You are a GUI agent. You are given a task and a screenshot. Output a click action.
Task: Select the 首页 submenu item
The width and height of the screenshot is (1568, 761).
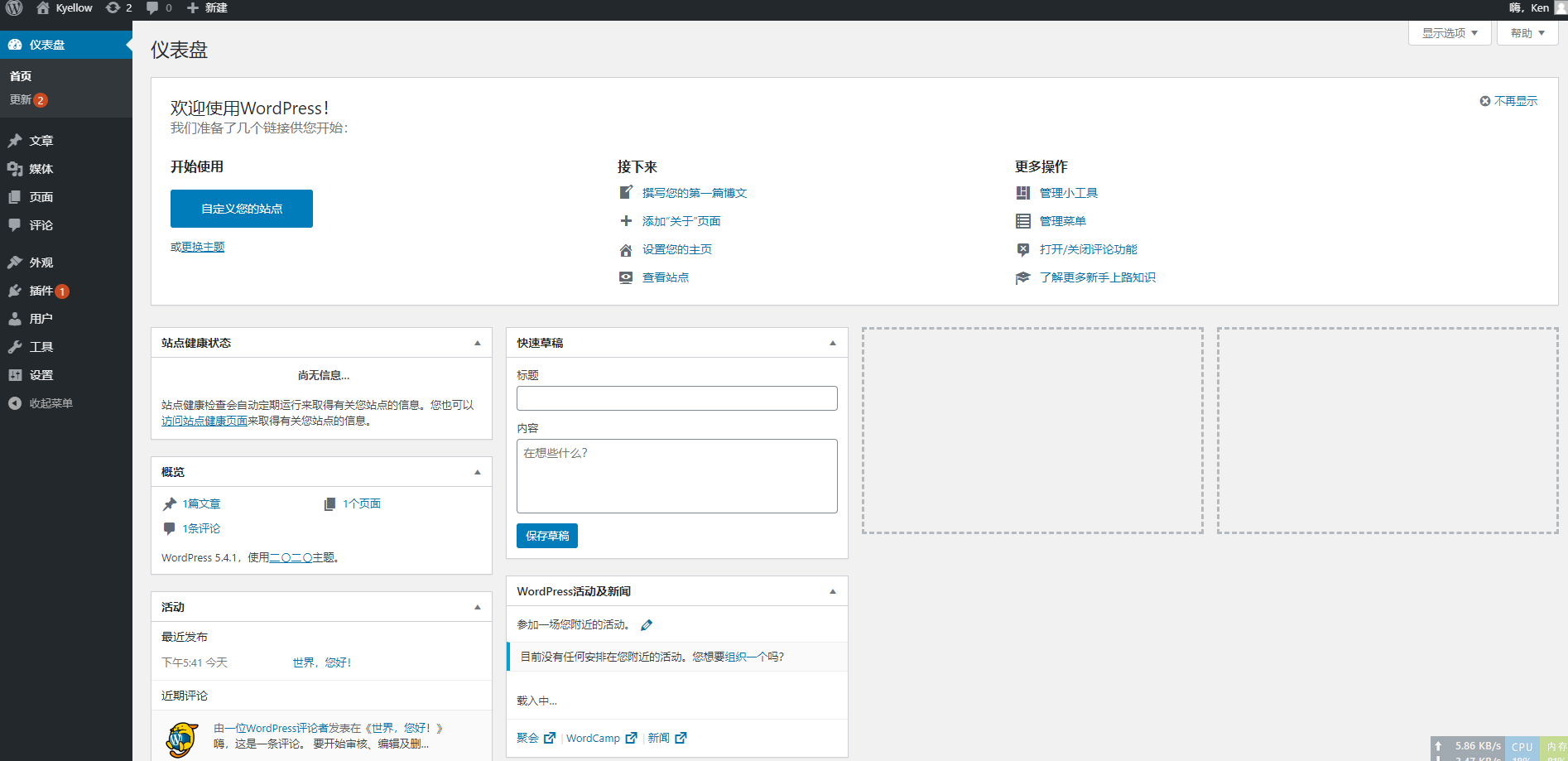pyautogui.click(x=21, y=76)
